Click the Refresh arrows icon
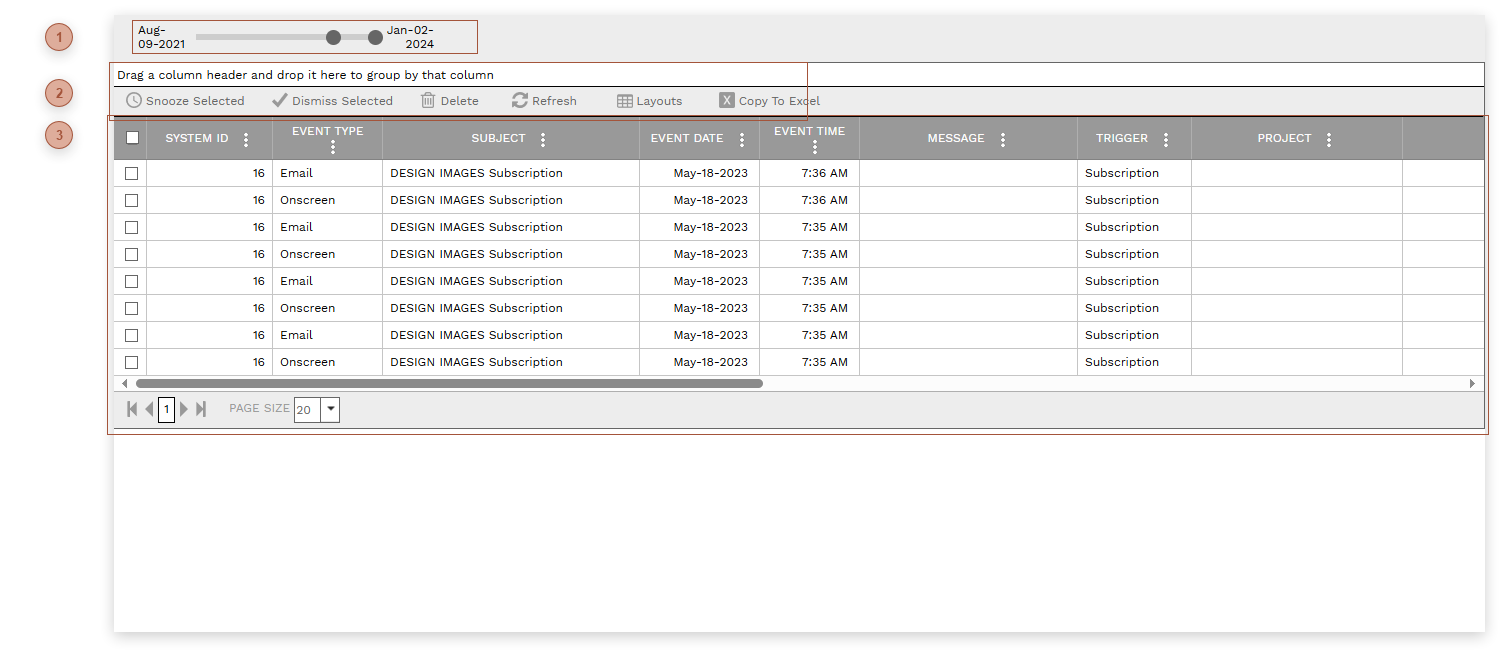The height and width of the screenshot is (655, 1510). (x=520, y=101)
